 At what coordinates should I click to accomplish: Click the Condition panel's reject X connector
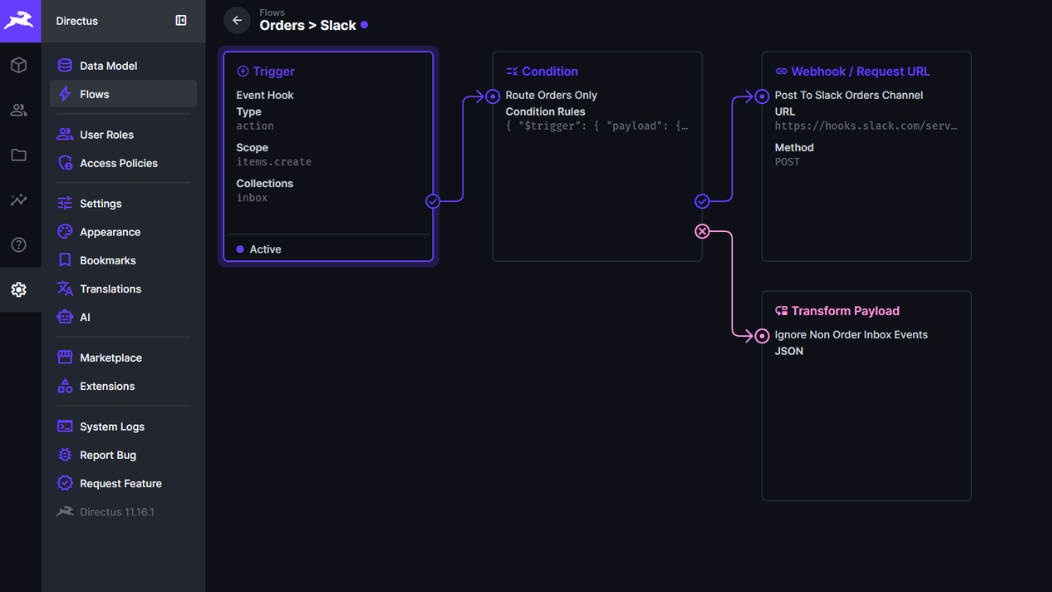click(702, 232)
